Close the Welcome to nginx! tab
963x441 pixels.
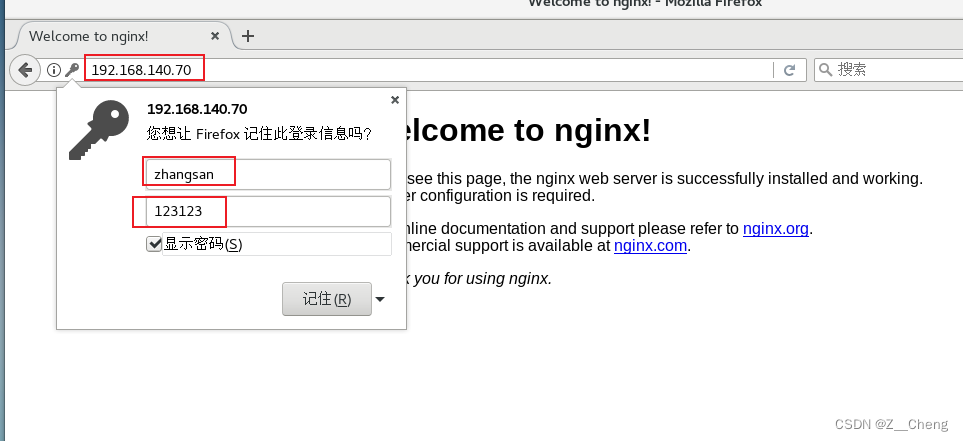click(215, 36)
